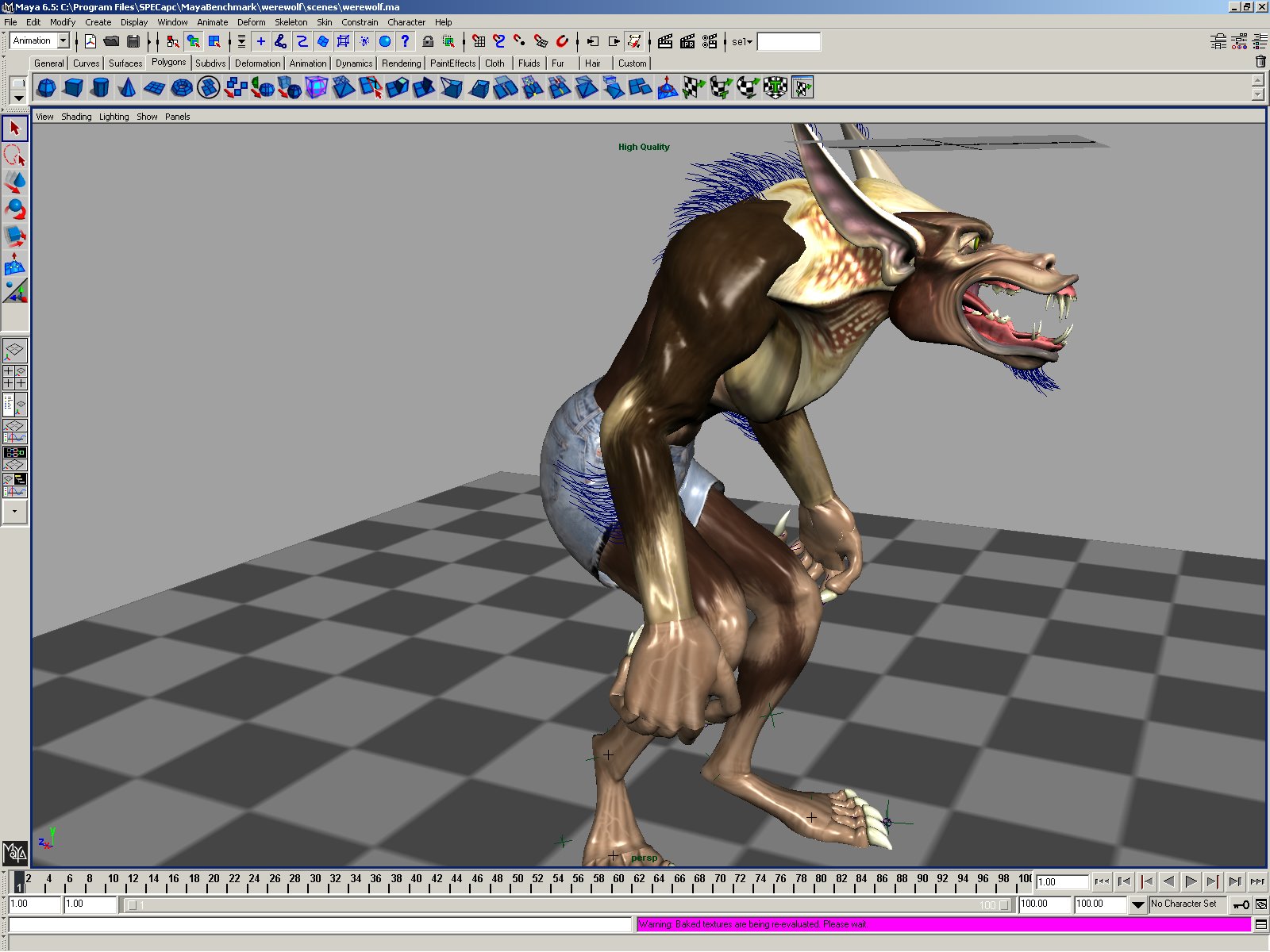1270x952 pixels.
Task: Open the Skeleton menu
Action: tap(291, 22)
